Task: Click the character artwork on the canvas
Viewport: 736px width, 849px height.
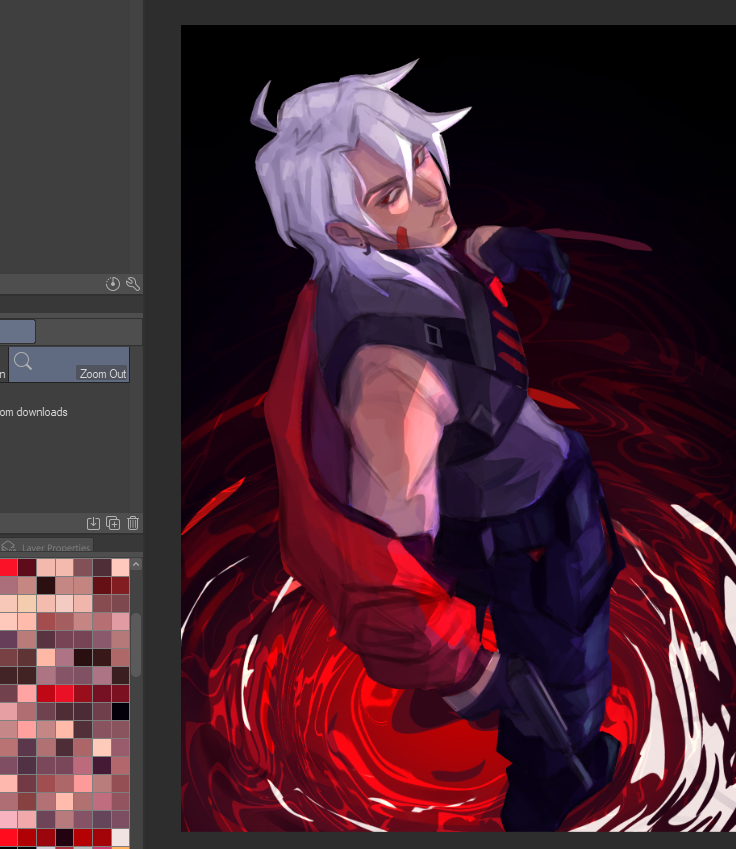Action: (x=458, y=428)
